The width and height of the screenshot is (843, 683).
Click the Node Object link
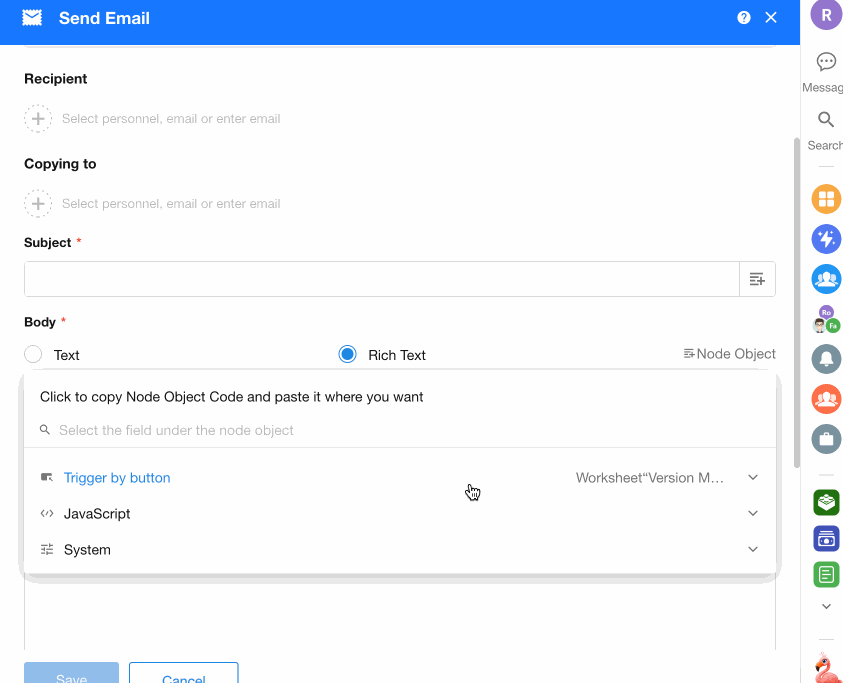point(729,354)
